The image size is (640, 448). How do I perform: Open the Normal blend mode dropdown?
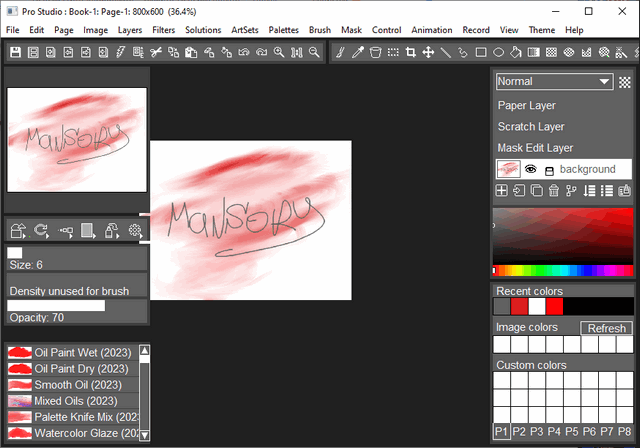554,82
